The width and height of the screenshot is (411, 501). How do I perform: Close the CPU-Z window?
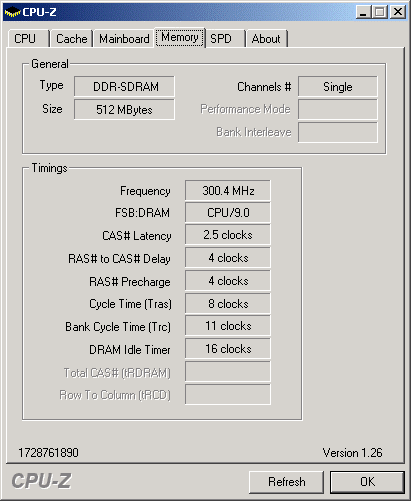398,12
